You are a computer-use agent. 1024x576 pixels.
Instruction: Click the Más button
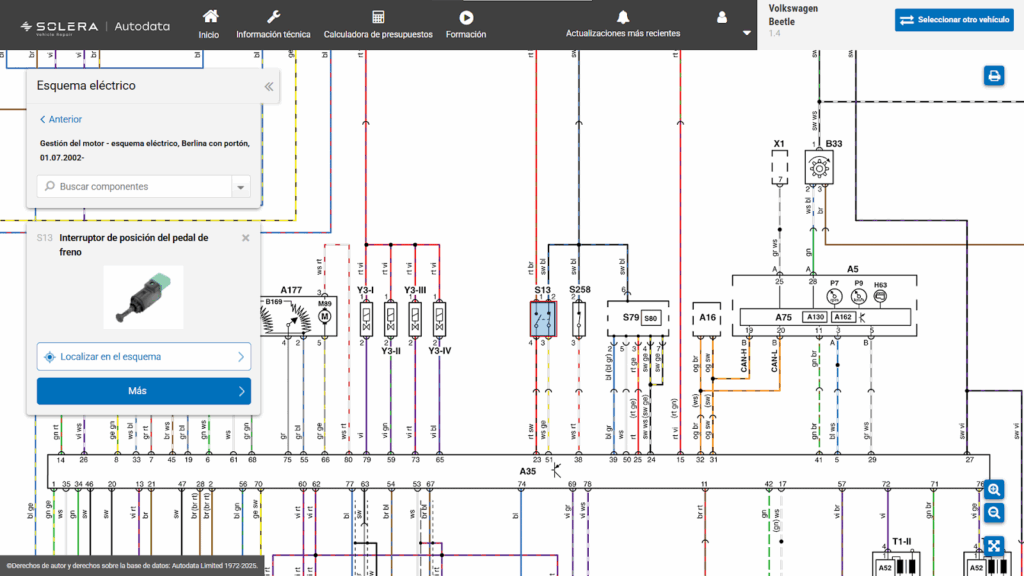point(144,391)
